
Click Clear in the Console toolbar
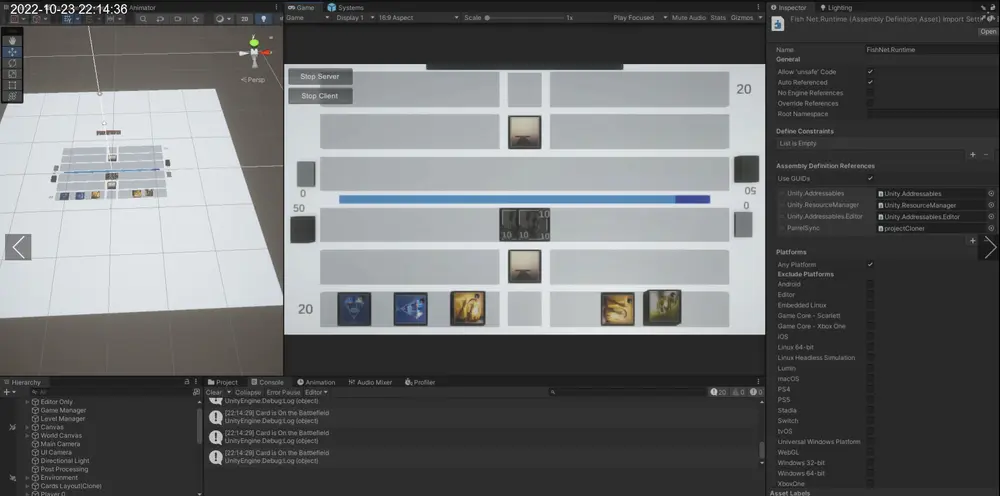[x=215, y=392]
